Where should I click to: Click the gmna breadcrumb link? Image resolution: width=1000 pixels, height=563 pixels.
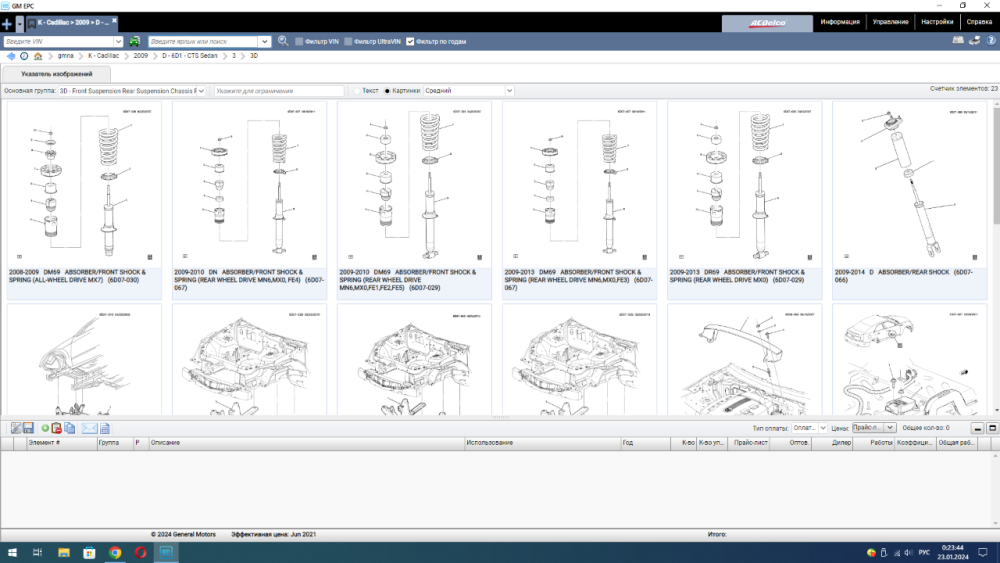coord(66,56)
